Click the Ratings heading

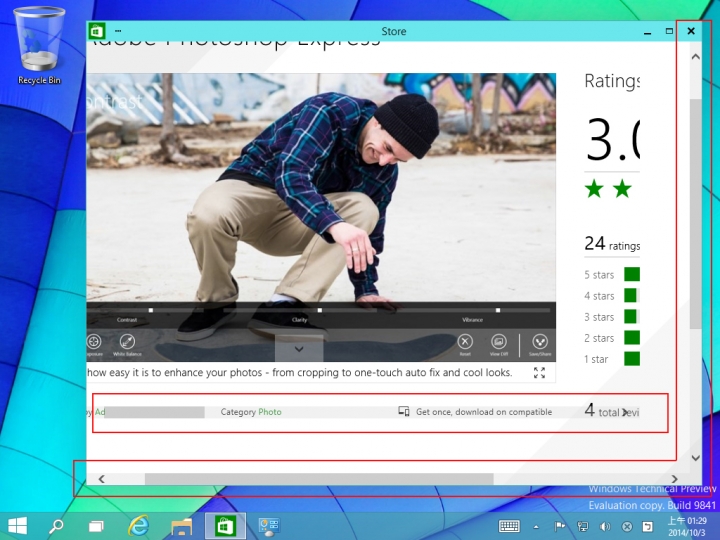(x=612, y=81)
